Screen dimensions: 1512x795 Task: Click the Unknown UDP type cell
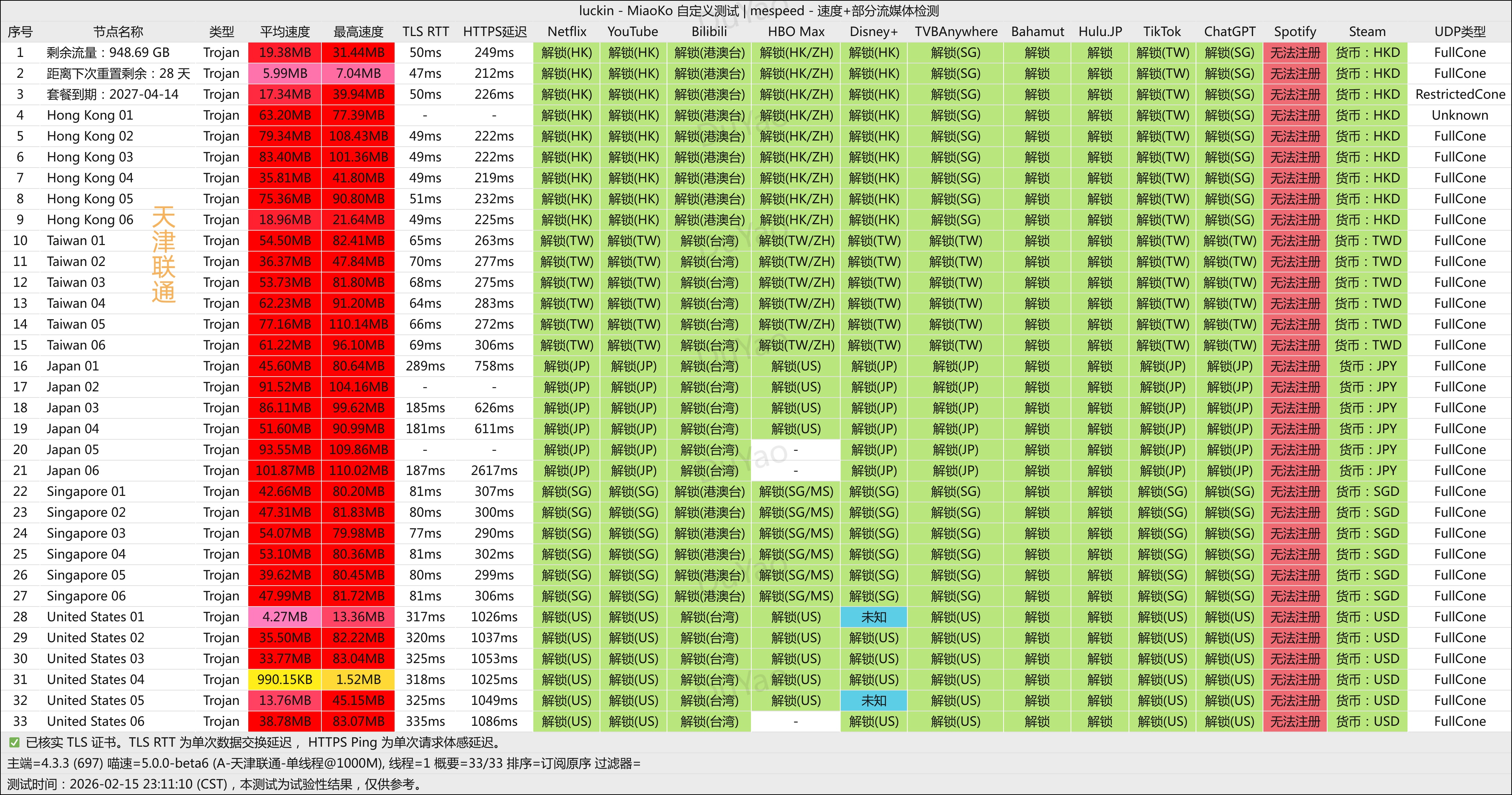pyautogui.click(x=1460, y=115)
